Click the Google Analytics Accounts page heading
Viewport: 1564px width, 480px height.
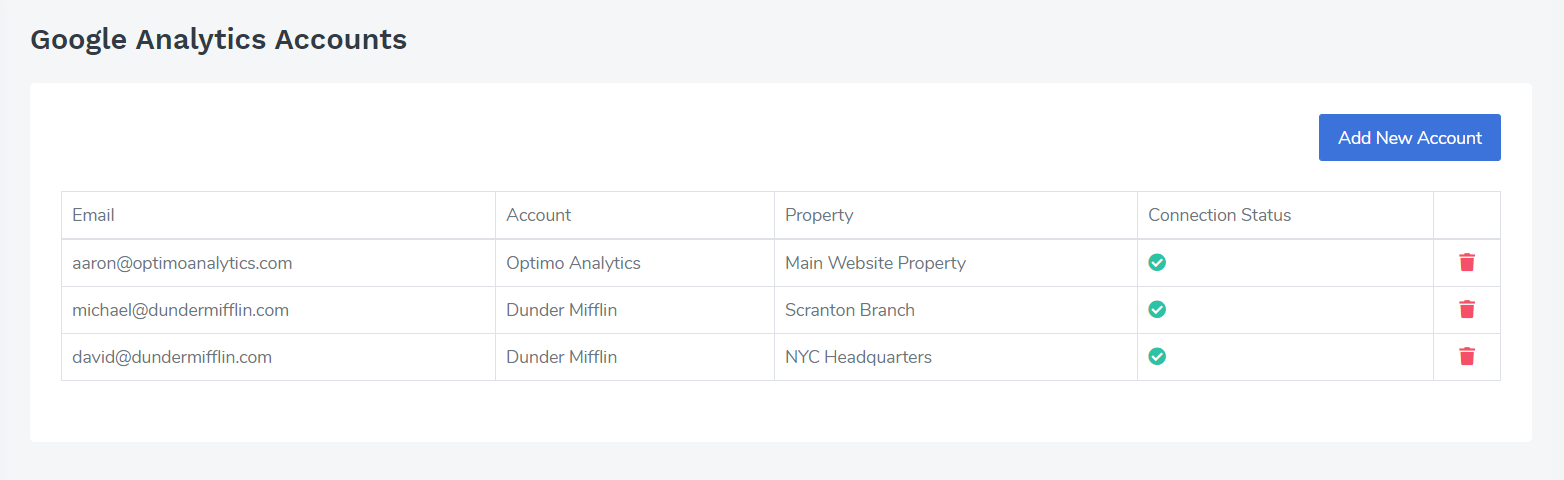tap(218, 40)
